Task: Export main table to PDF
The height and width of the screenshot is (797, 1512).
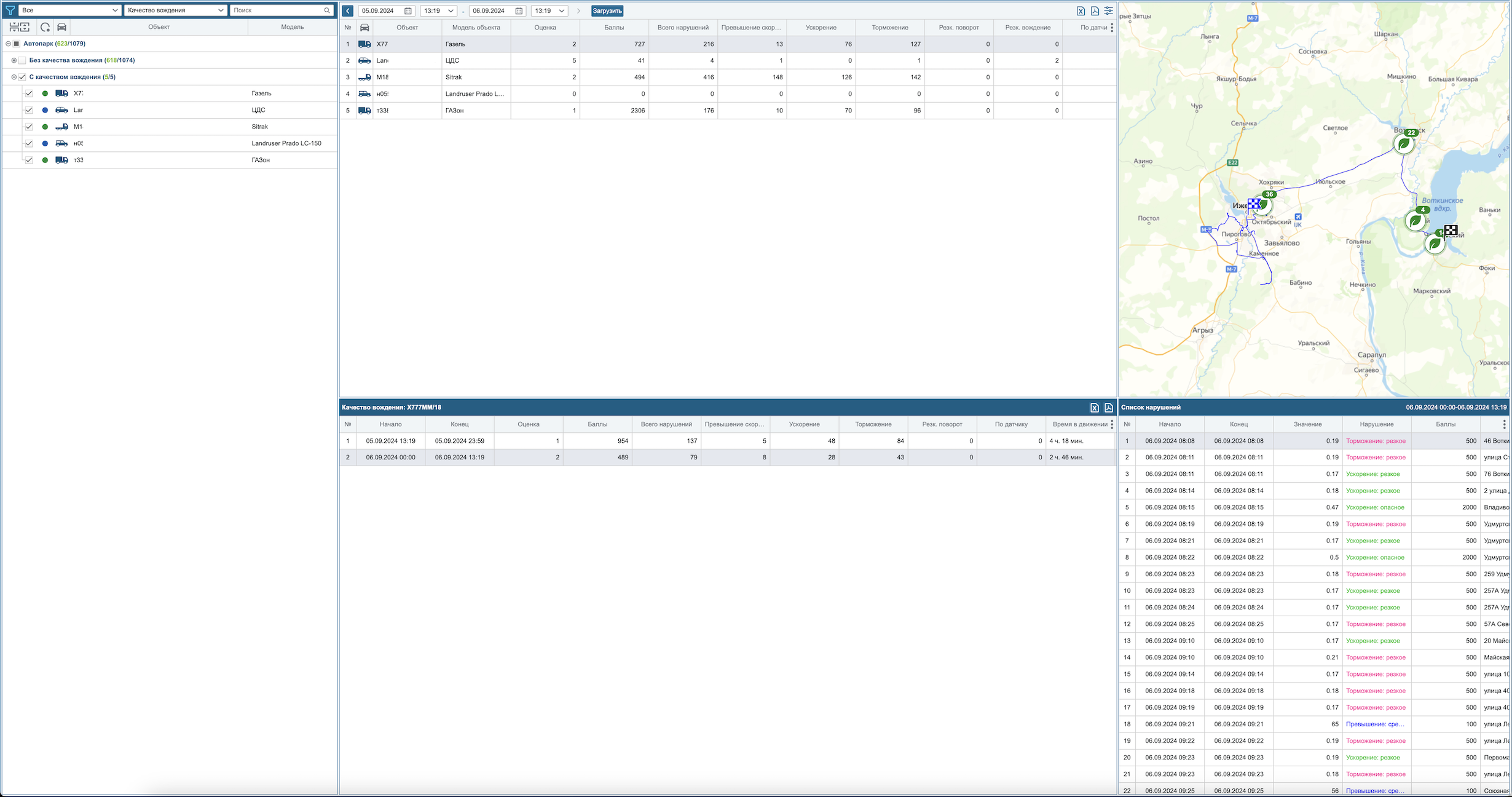Action: pos(1095,10)
